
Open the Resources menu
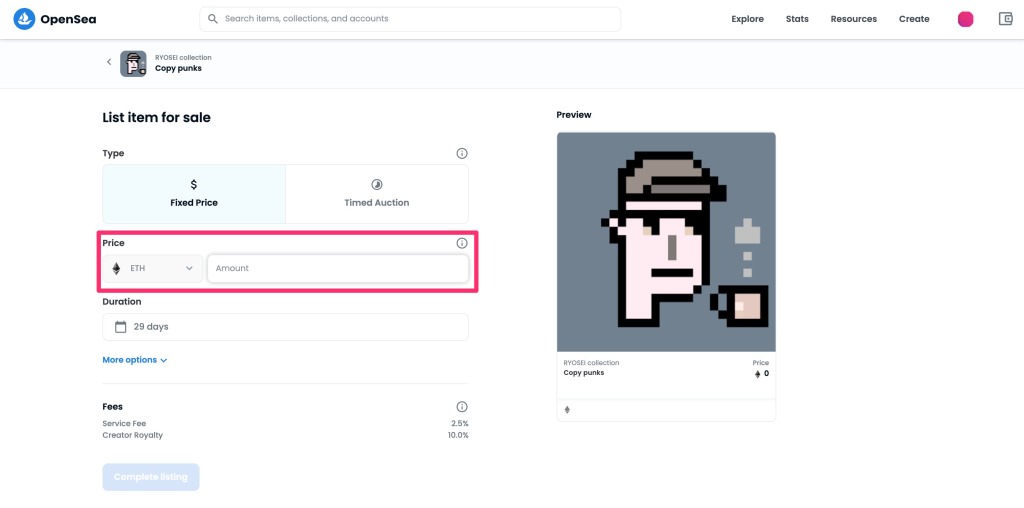[854, 19]
